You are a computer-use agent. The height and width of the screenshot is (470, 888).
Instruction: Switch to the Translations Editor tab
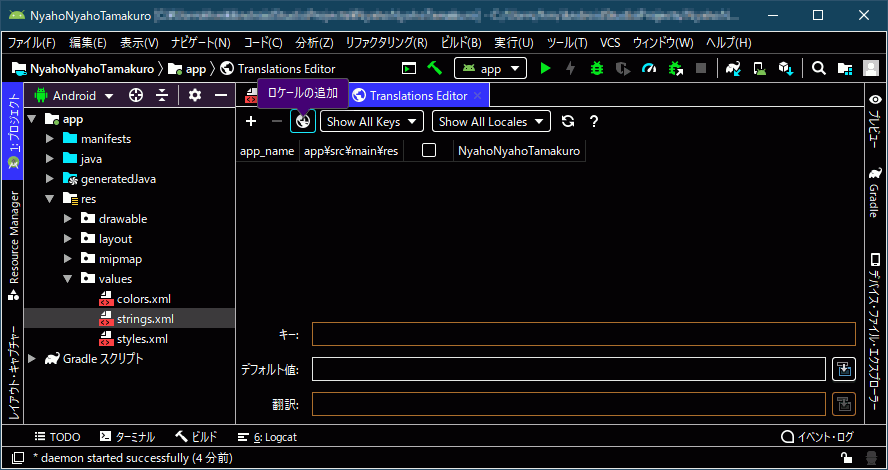coord(417,96)
